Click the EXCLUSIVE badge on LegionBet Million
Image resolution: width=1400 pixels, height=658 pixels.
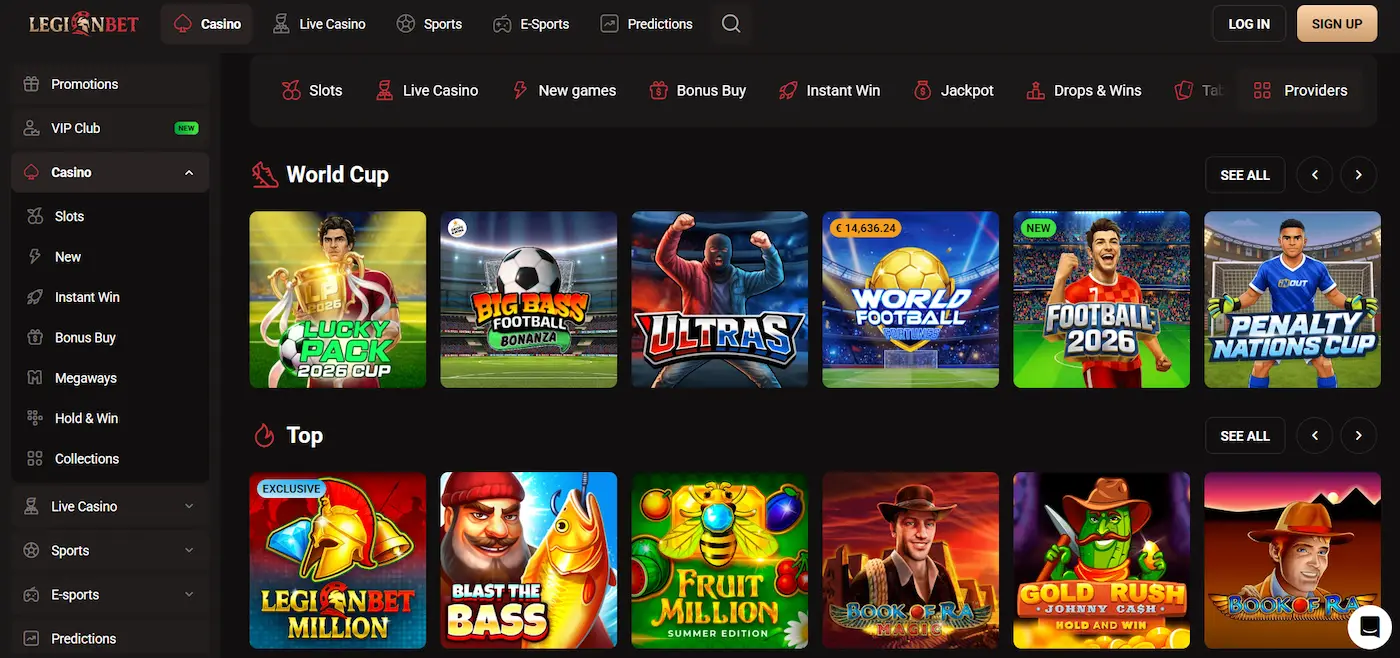coord(291,489)
